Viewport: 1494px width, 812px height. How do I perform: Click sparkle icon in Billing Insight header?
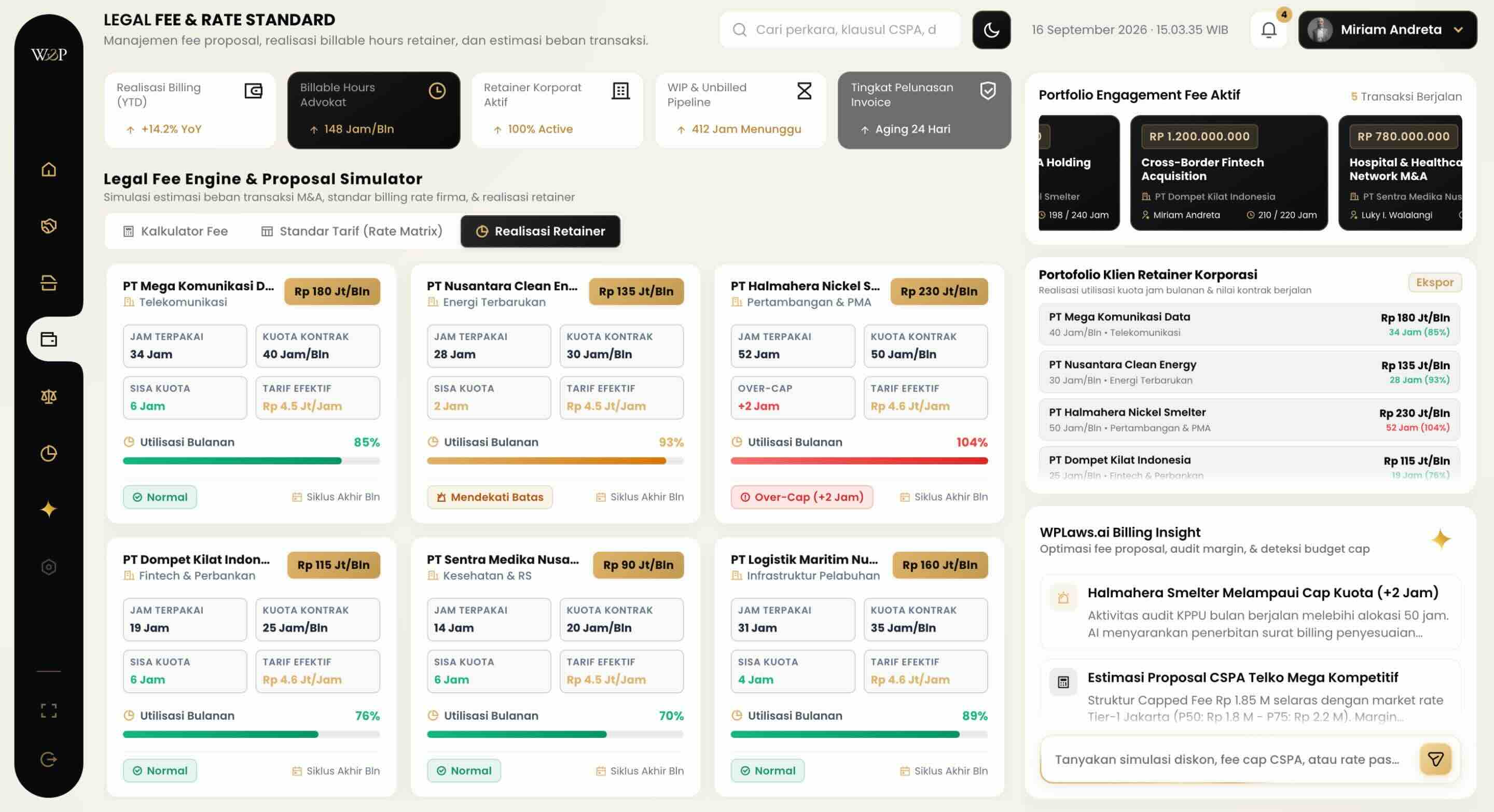click(1441, 539)
